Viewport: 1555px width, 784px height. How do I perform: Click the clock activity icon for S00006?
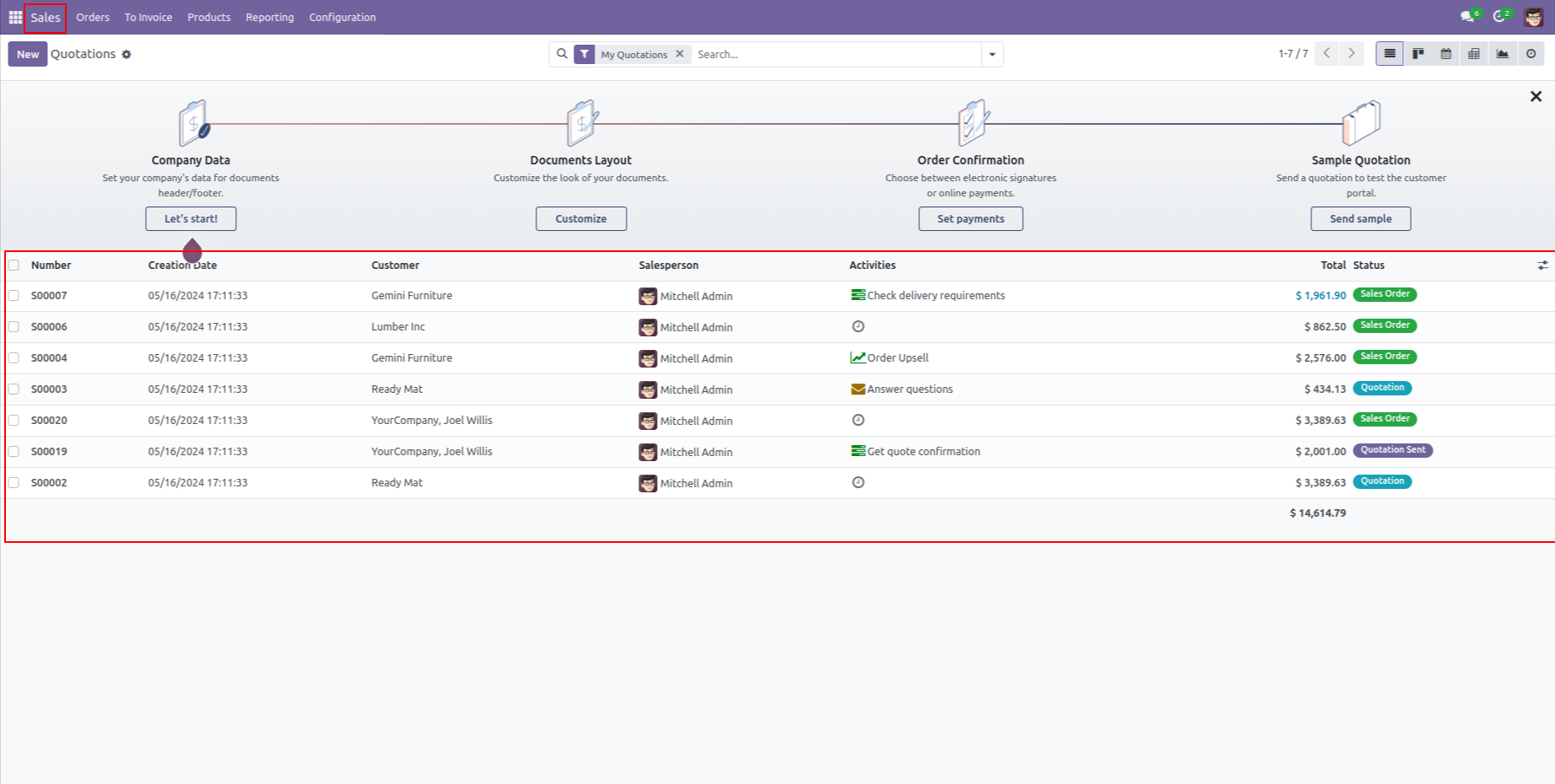tap(858, 326)
